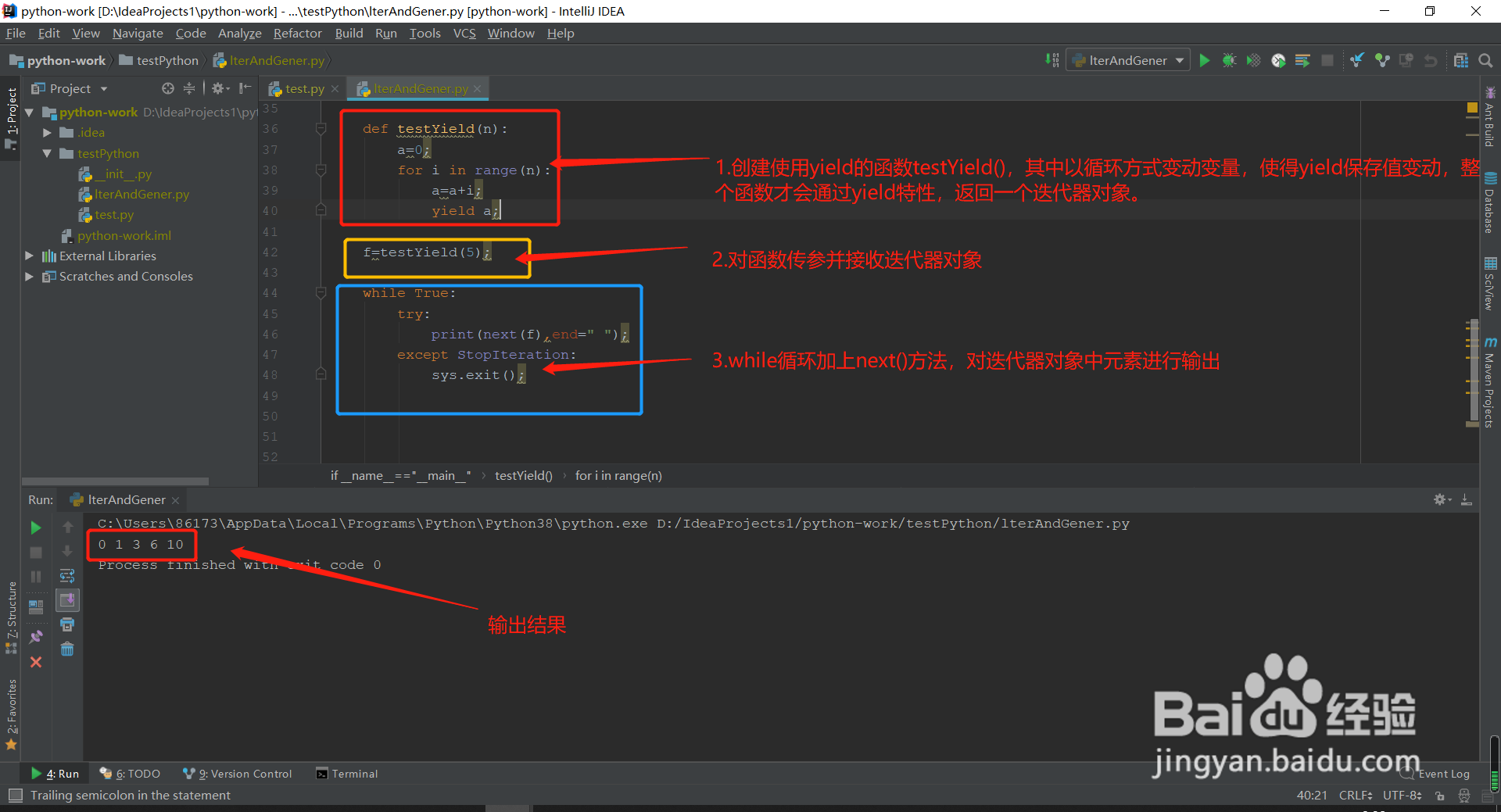Open the VCS menu
The width and height of the screenshot is (1501, 812).
pos(464,33)
